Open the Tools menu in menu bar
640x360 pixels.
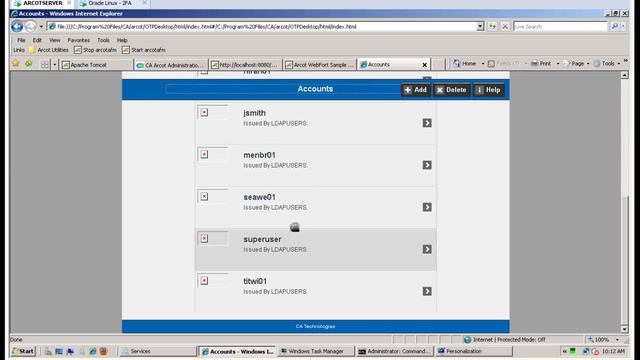tap(103, 40)
